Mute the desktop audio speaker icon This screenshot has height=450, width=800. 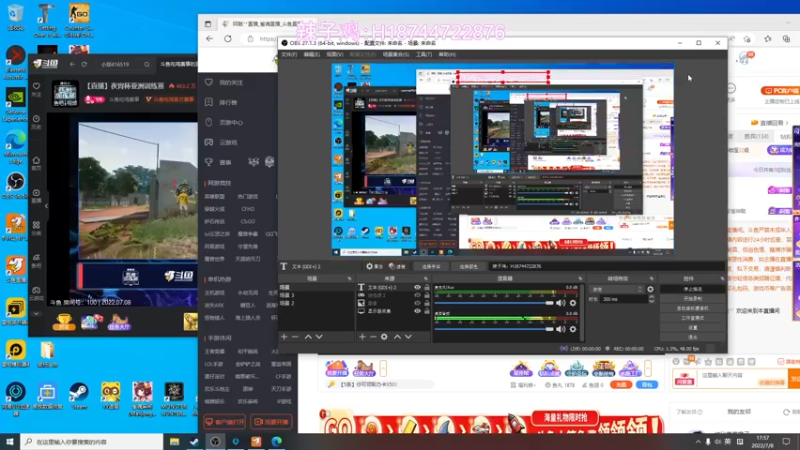pos(561,329)
